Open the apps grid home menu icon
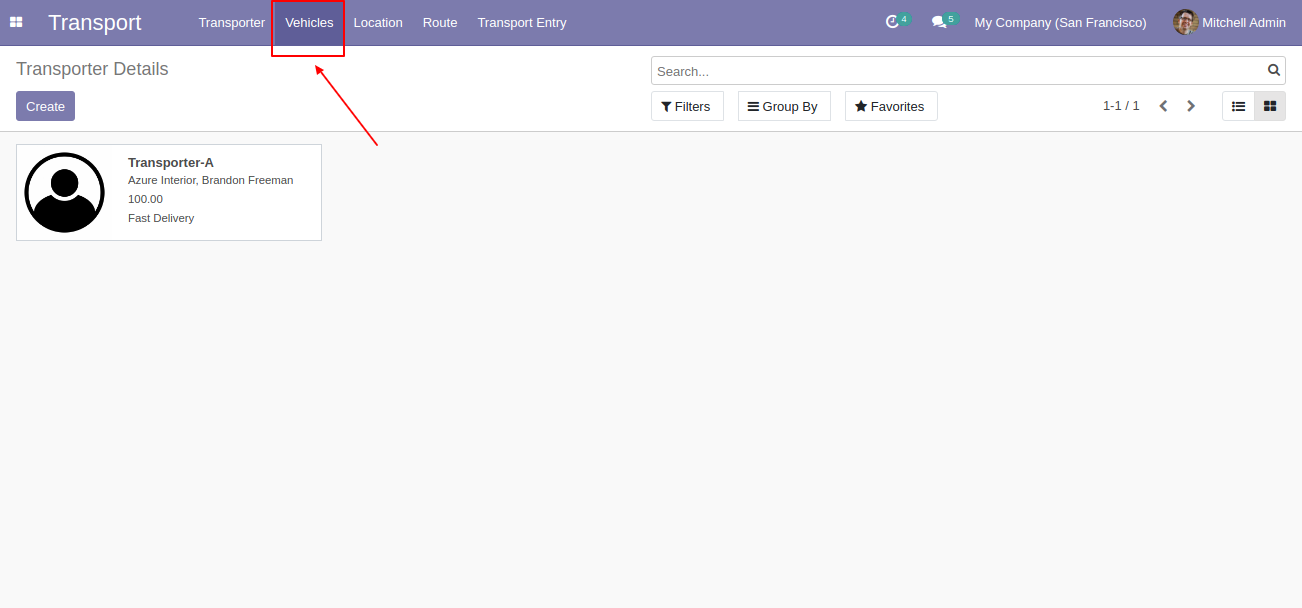 [x=16, y=22]
